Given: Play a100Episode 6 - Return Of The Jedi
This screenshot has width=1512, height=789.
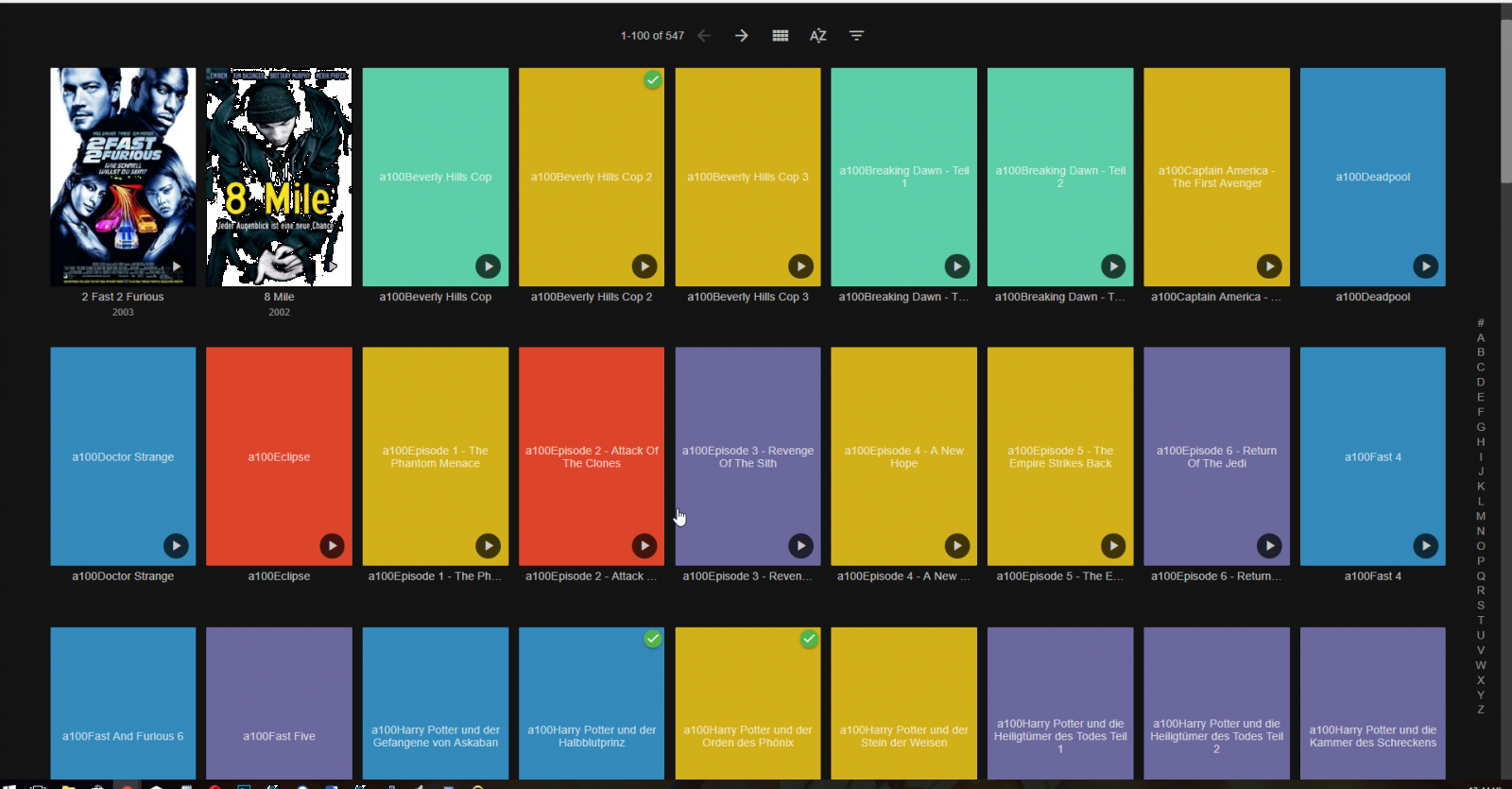Looking at the screenshot, I should tap(1269, 545).
